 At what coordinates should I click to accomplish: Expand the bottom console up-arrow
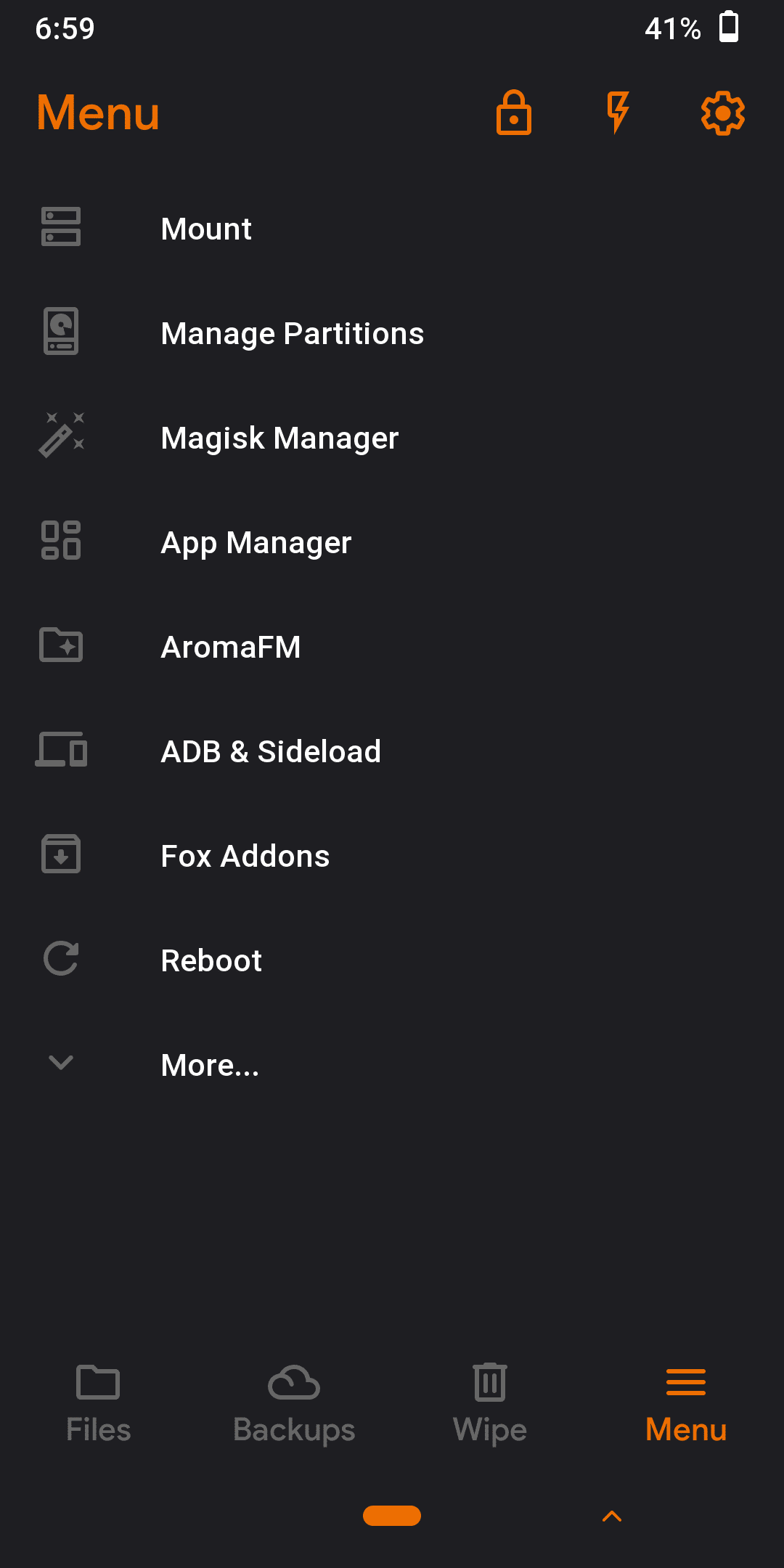click(x=612, y=1516)
